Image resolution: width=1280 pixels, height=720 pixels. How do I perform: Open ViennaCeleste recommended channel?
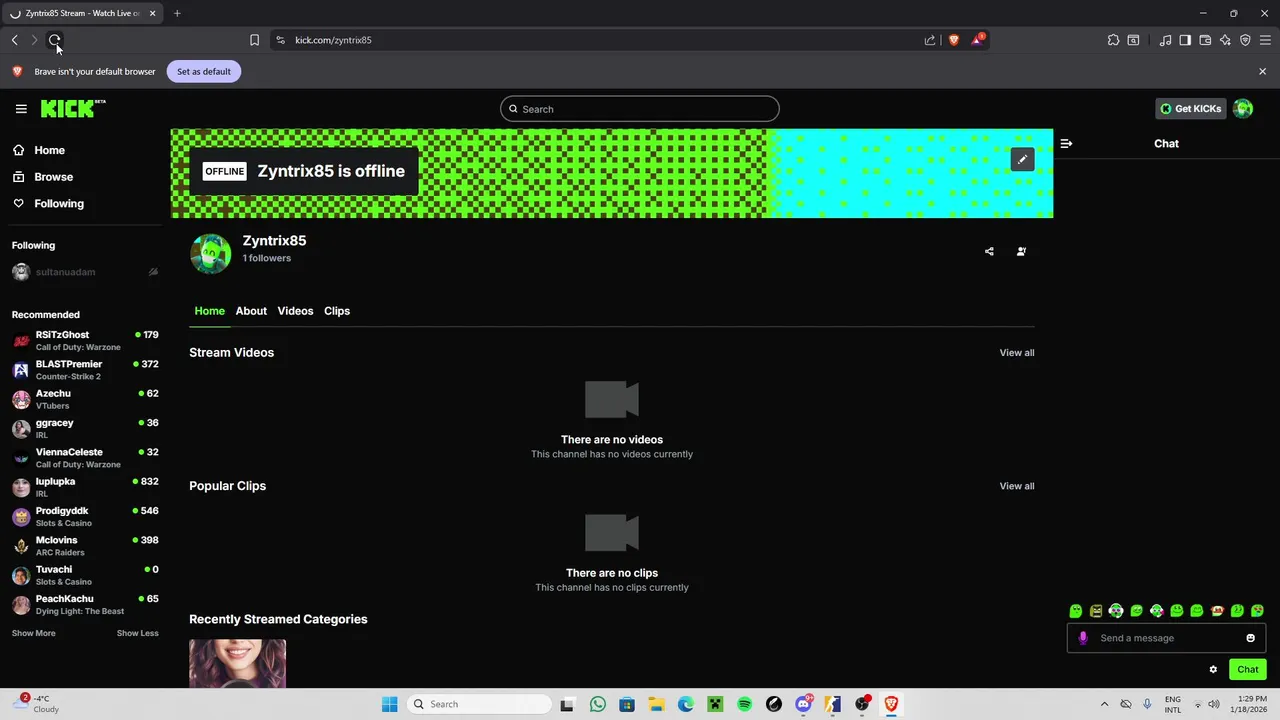[85, 458]
